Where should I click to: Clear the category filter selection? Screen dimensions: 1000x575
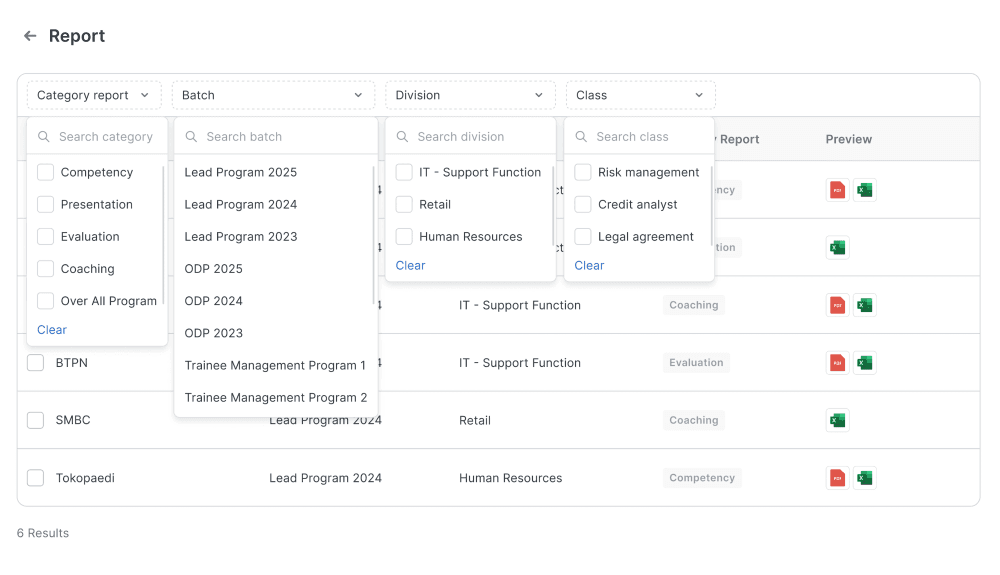pyautogui.click(x=52, y=330)
